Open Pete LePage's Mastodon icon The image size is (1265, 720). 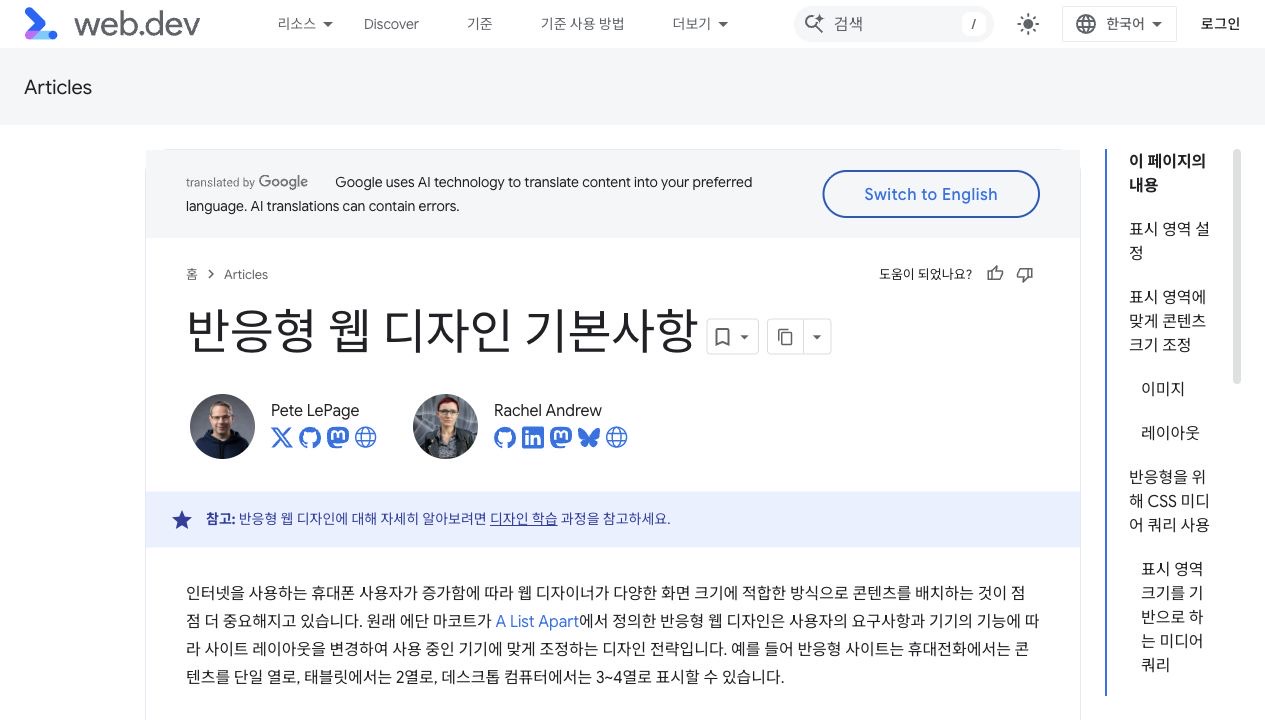[x=338, y=437]
